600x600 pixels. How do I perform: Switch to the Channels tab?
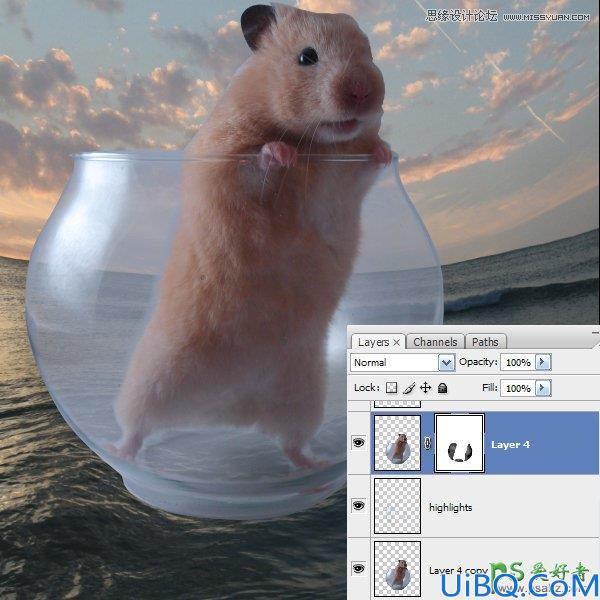click(435, 342)
